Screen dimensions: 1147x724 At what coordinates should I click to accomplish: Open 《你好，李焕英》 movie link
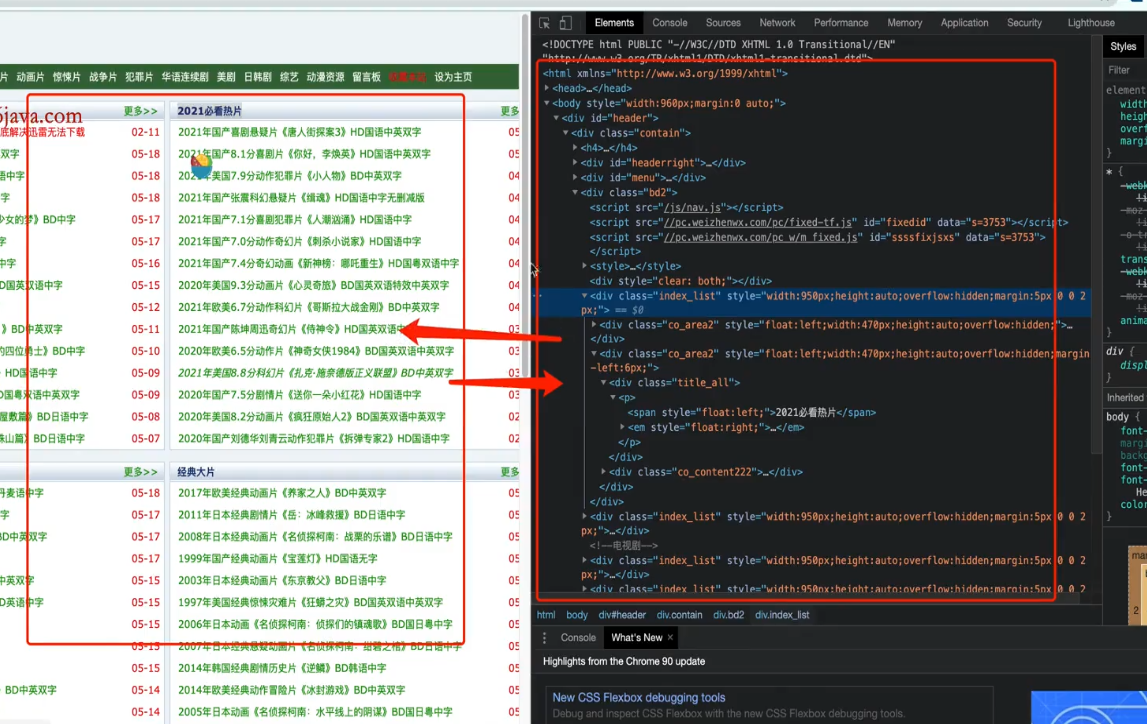304,154
